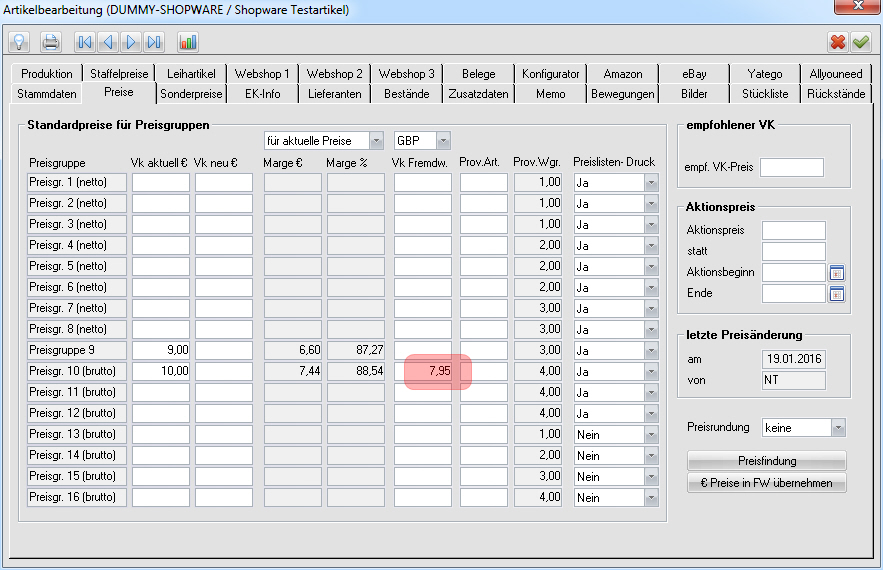Open Preislisten-Druck dropdown for Preisgr. 13

point(652,435)
